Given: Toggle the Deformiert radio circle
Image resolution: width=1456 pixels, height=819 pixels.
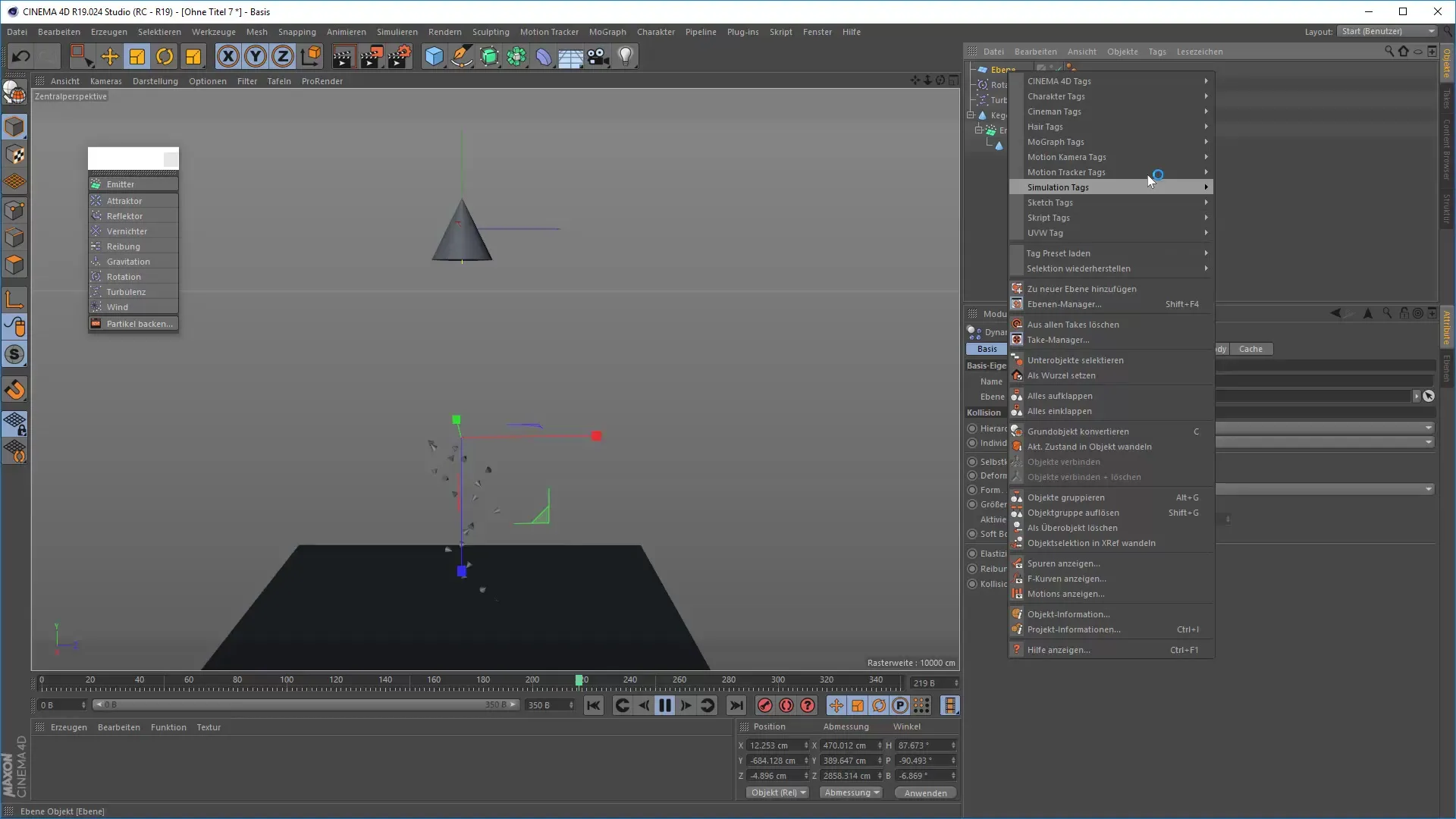Looking at the screenshot, I should [x=972, y=475].
